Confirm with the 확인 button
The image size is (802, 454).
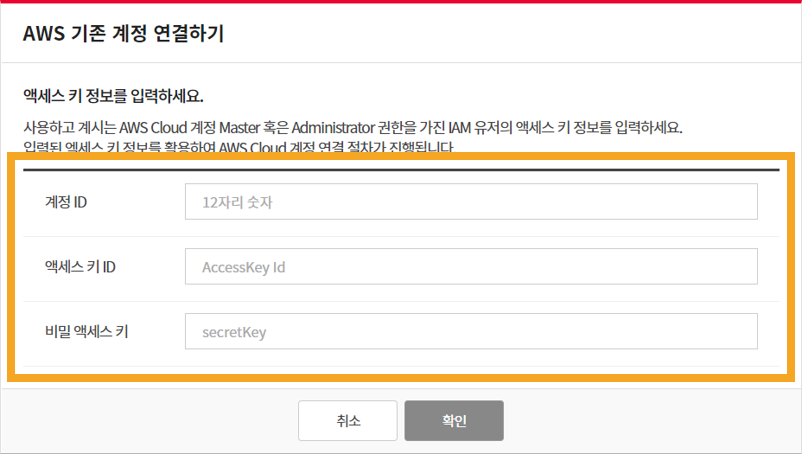pyautogui.click(x=454, y=420)
